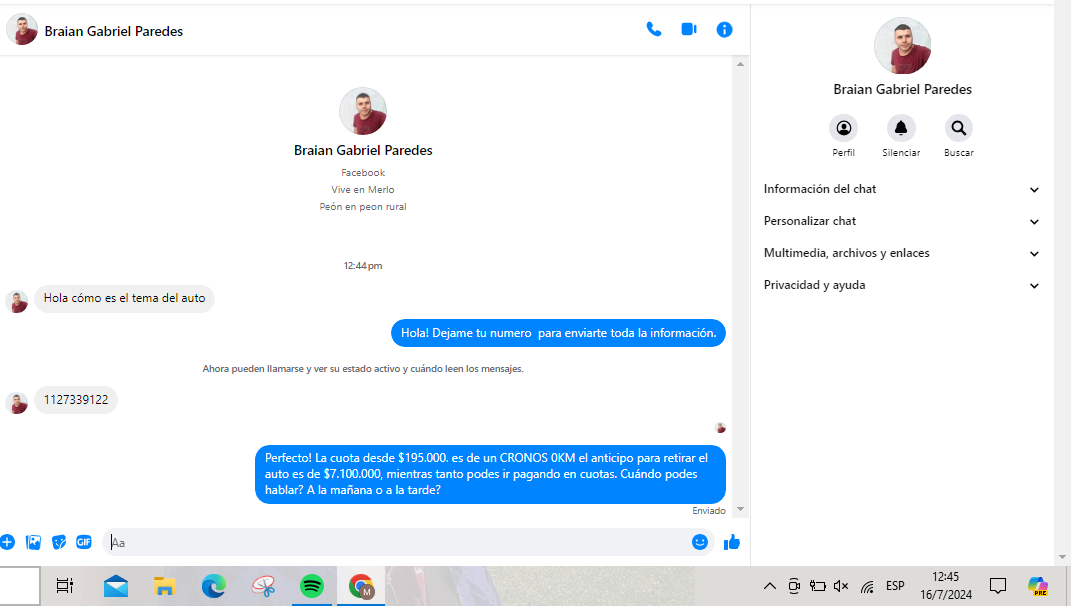Expand Información del chat section

pyautogui.click(x=901, y=189)
